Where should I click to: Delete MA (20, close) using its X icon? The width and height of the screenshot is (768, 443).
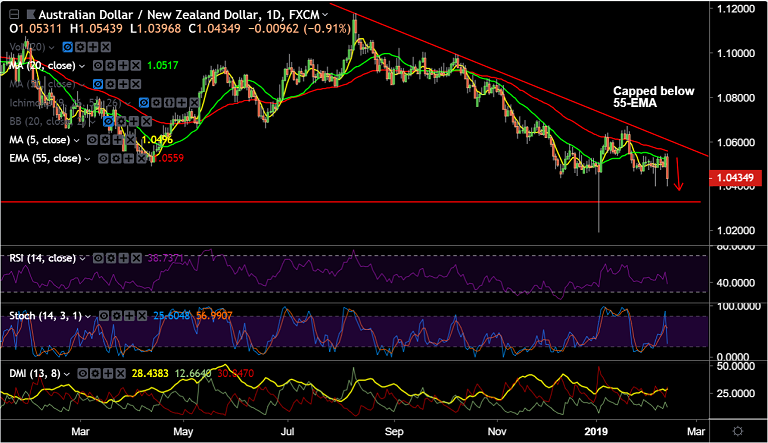(x=136, y=66)
